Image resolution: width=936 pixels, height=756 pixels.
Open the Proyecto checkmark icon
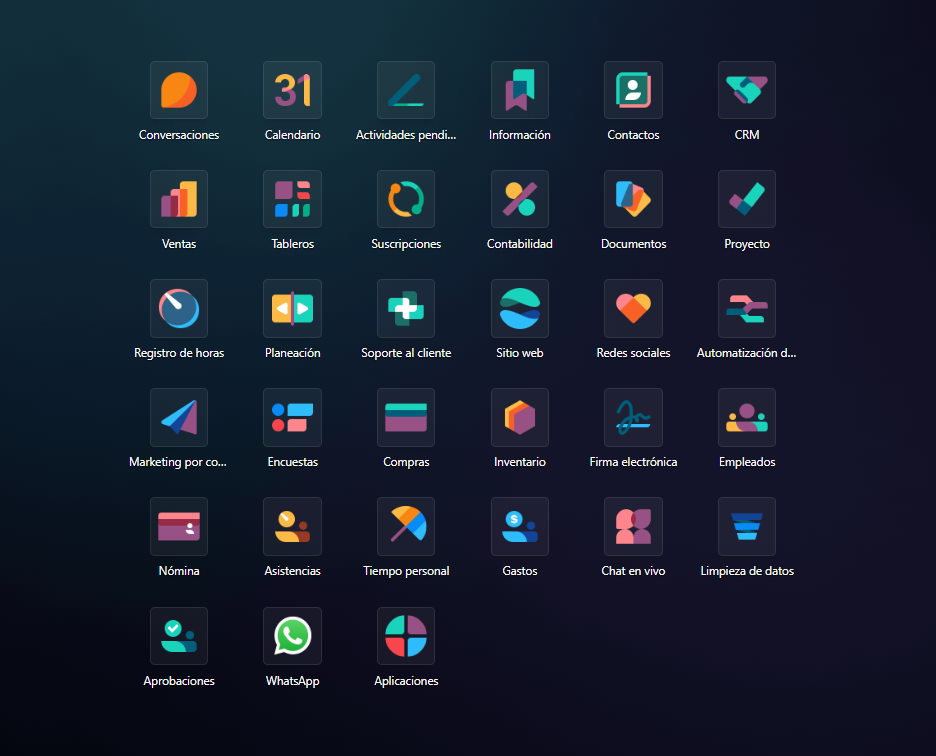coord(746,199)
